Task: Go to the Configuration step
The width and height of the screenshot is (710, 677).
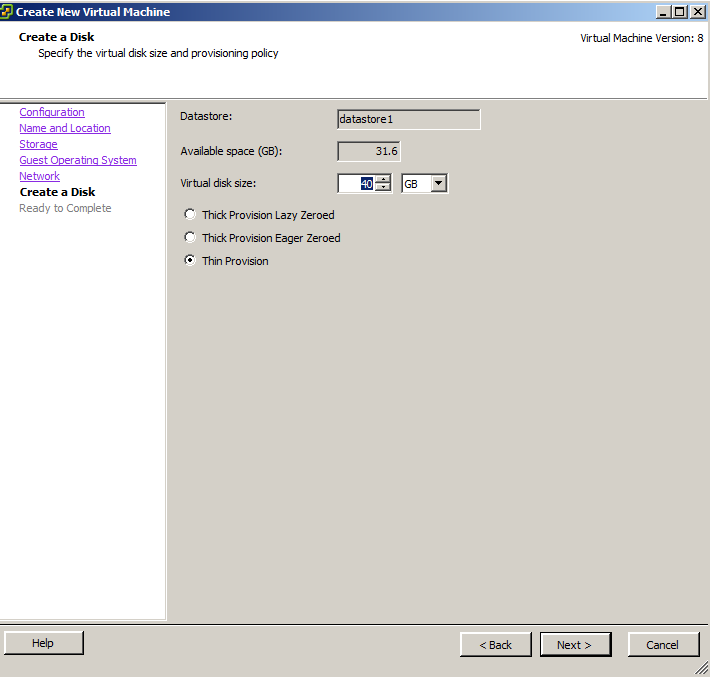Action: (x=52, y=112)
